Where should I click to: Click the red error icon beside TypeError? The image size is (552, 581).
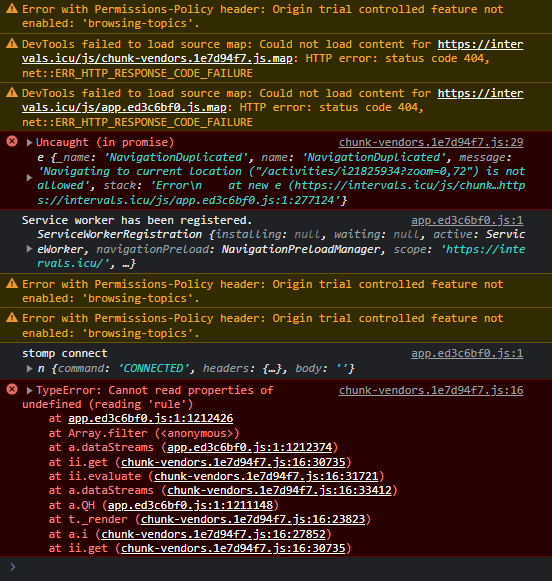point(12,389)
